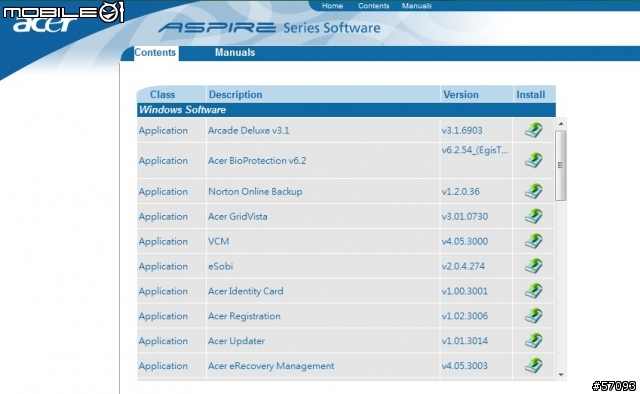Select the Windows Software section heading
The height and width of the screenshot is (394, 640).
point(182,110)
